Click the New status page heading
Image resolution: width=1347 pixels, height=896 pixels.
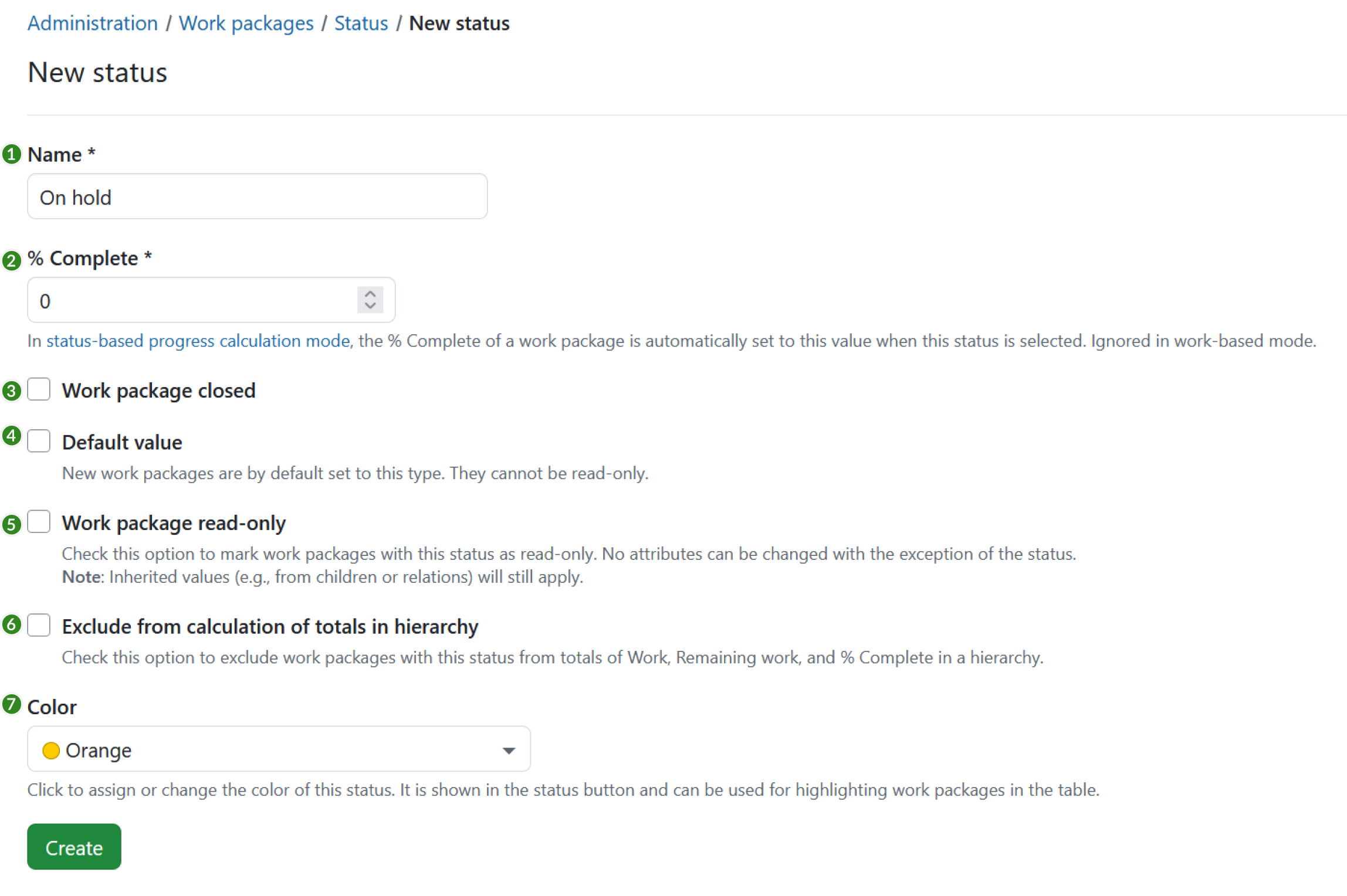[x=97, y=72]
